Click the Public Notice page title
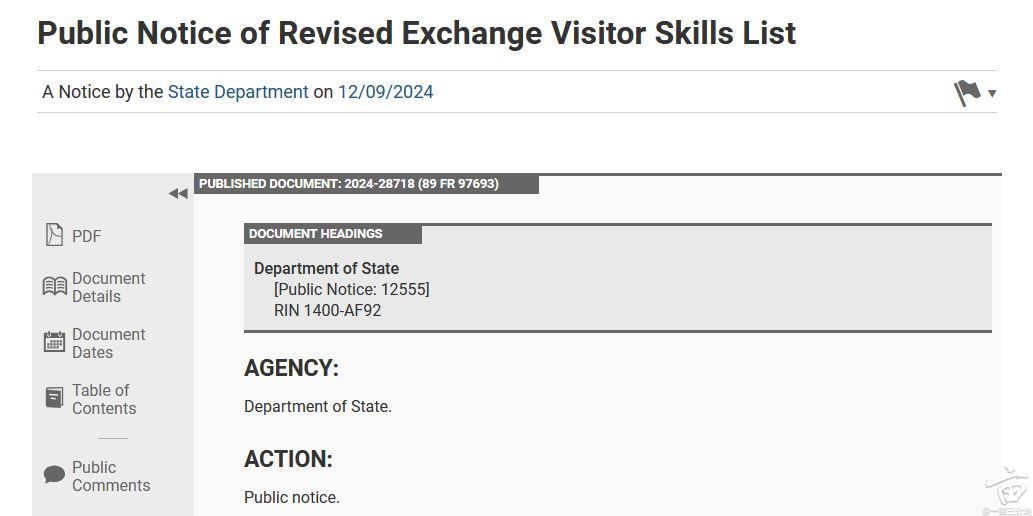 click(x=416, y=33)
